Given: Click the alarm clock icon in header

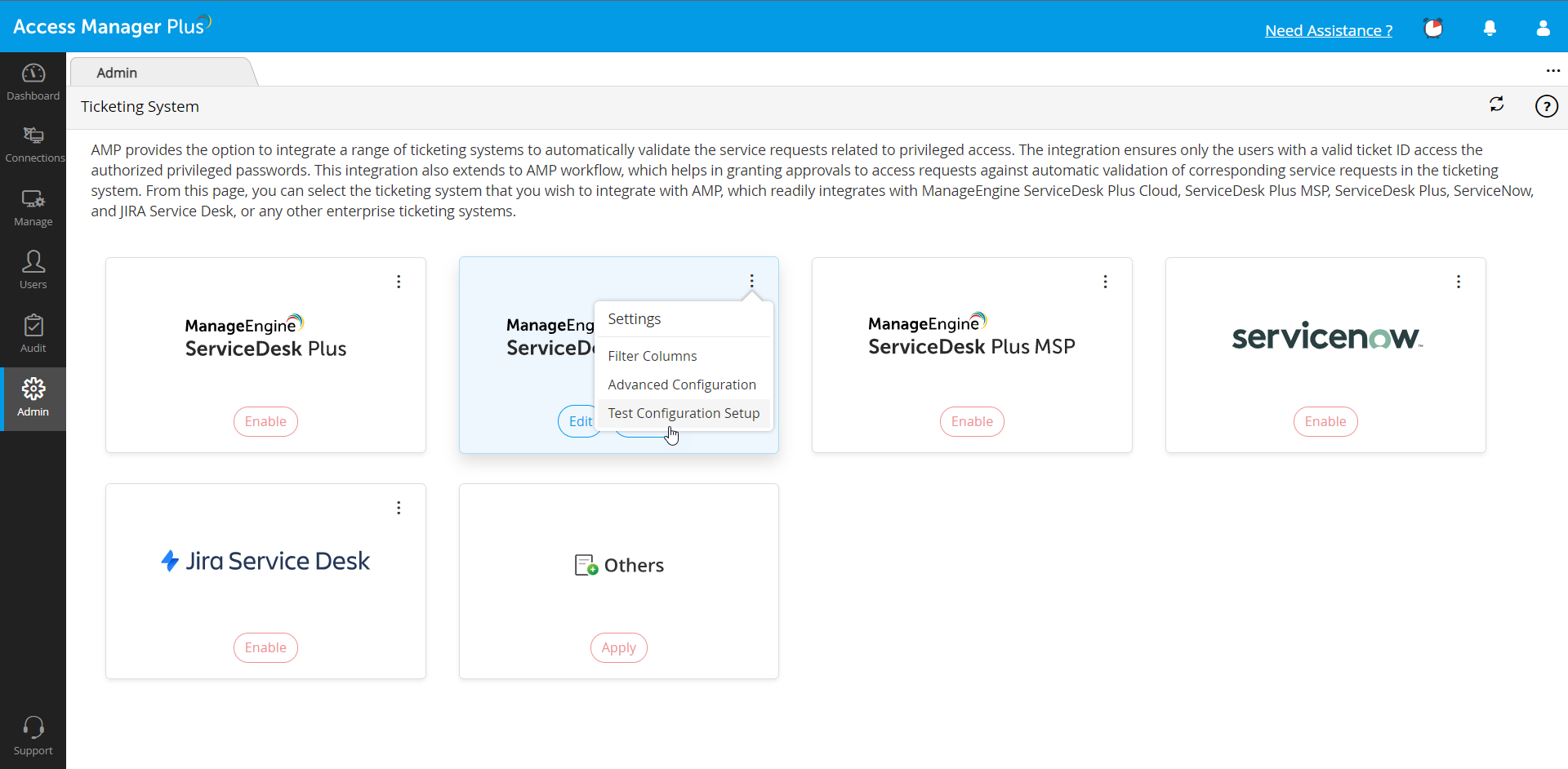Looking at the screenshot, I should tap(1433, 29).
